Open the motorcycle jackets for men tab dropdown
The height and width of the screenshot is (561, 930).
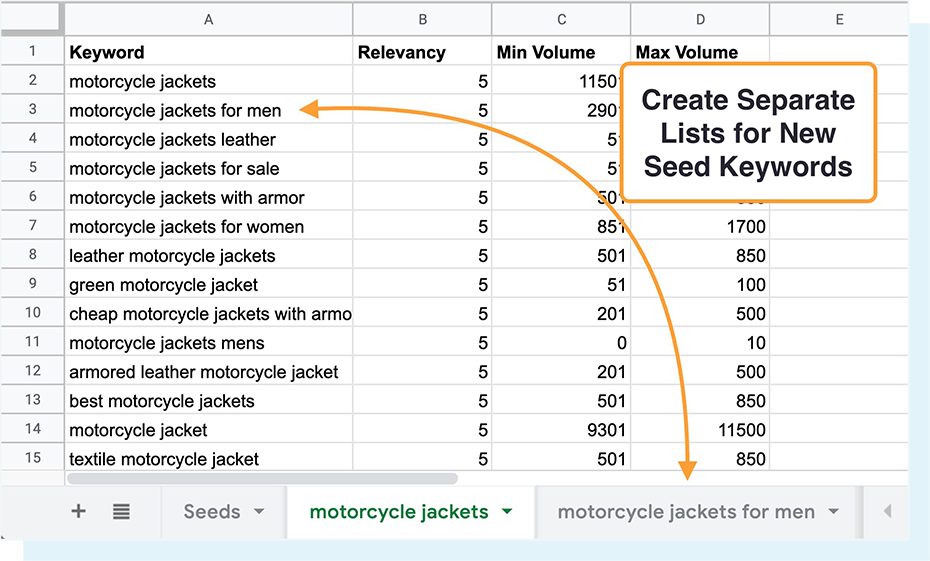pos(834,512)
